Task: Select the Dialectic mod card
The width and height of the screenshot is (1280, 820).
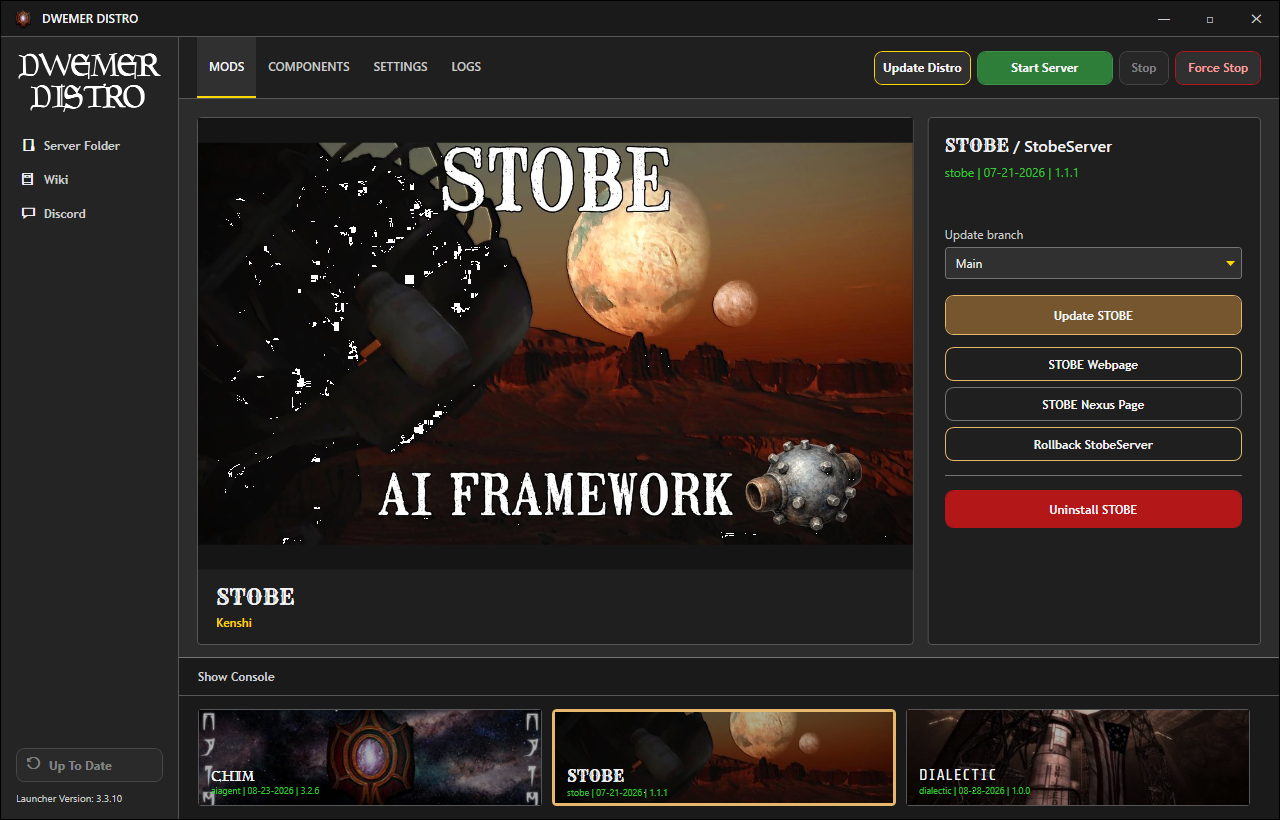Action: [1078, 757]
